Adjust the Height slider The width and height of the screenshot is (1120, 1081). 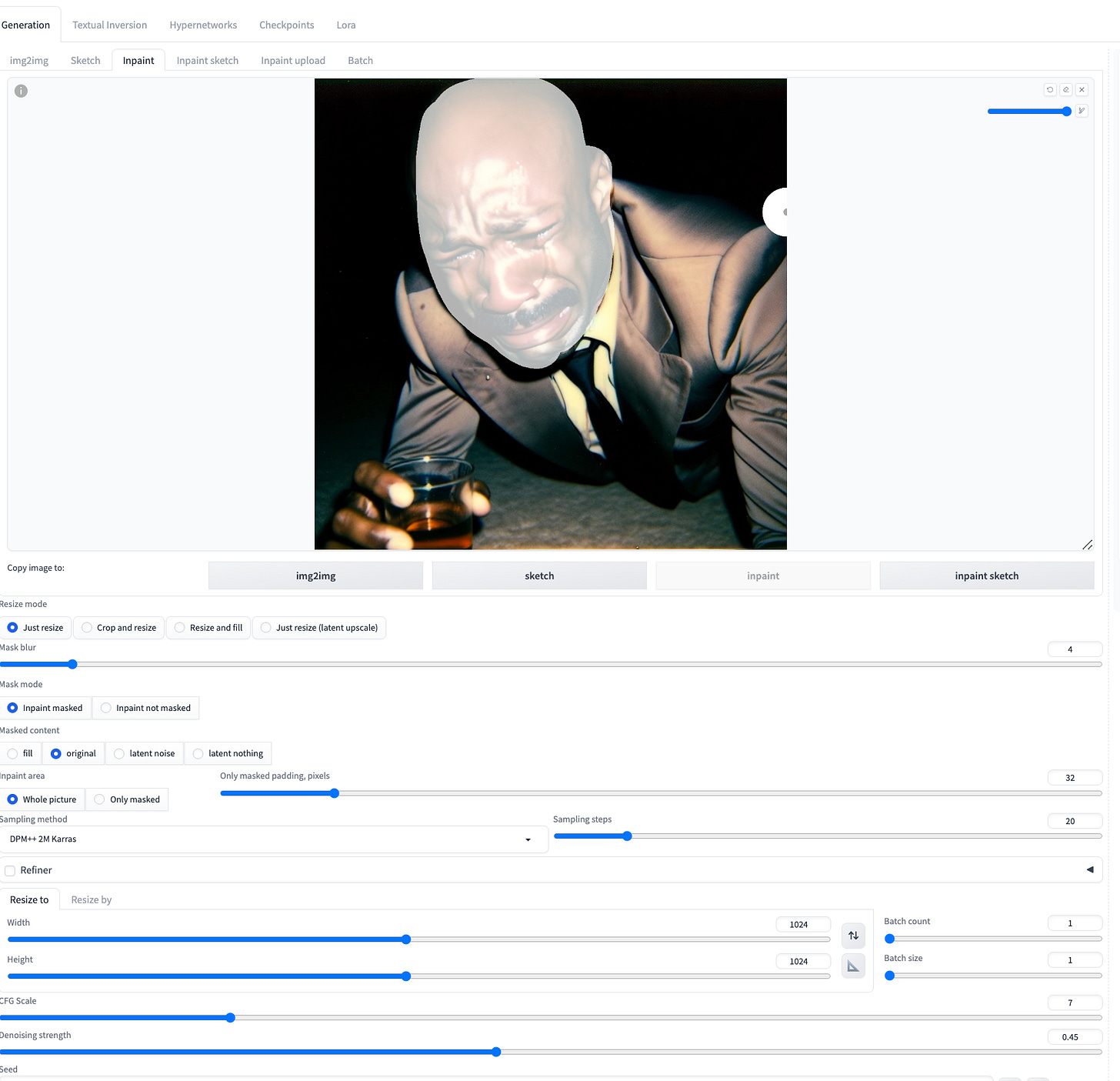(x=418, y=976)
